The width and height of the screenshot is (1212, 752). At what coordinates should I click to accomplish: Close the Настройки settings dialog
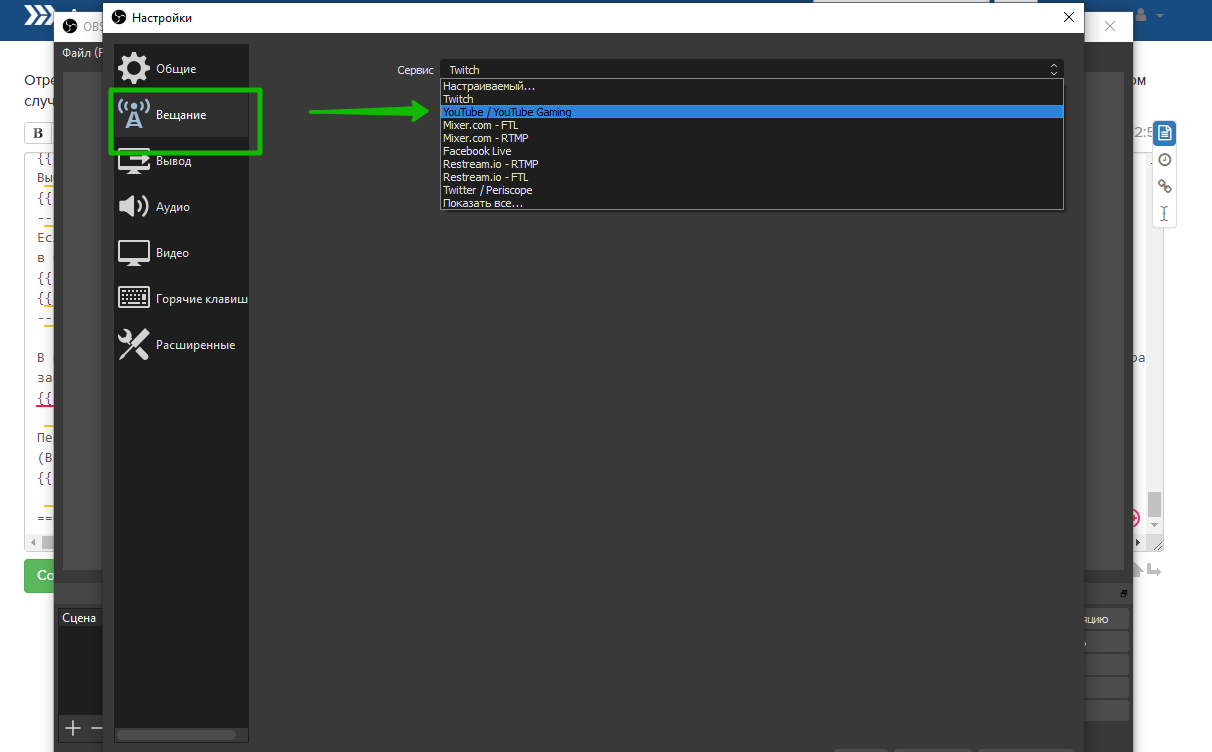(1069, 17)
